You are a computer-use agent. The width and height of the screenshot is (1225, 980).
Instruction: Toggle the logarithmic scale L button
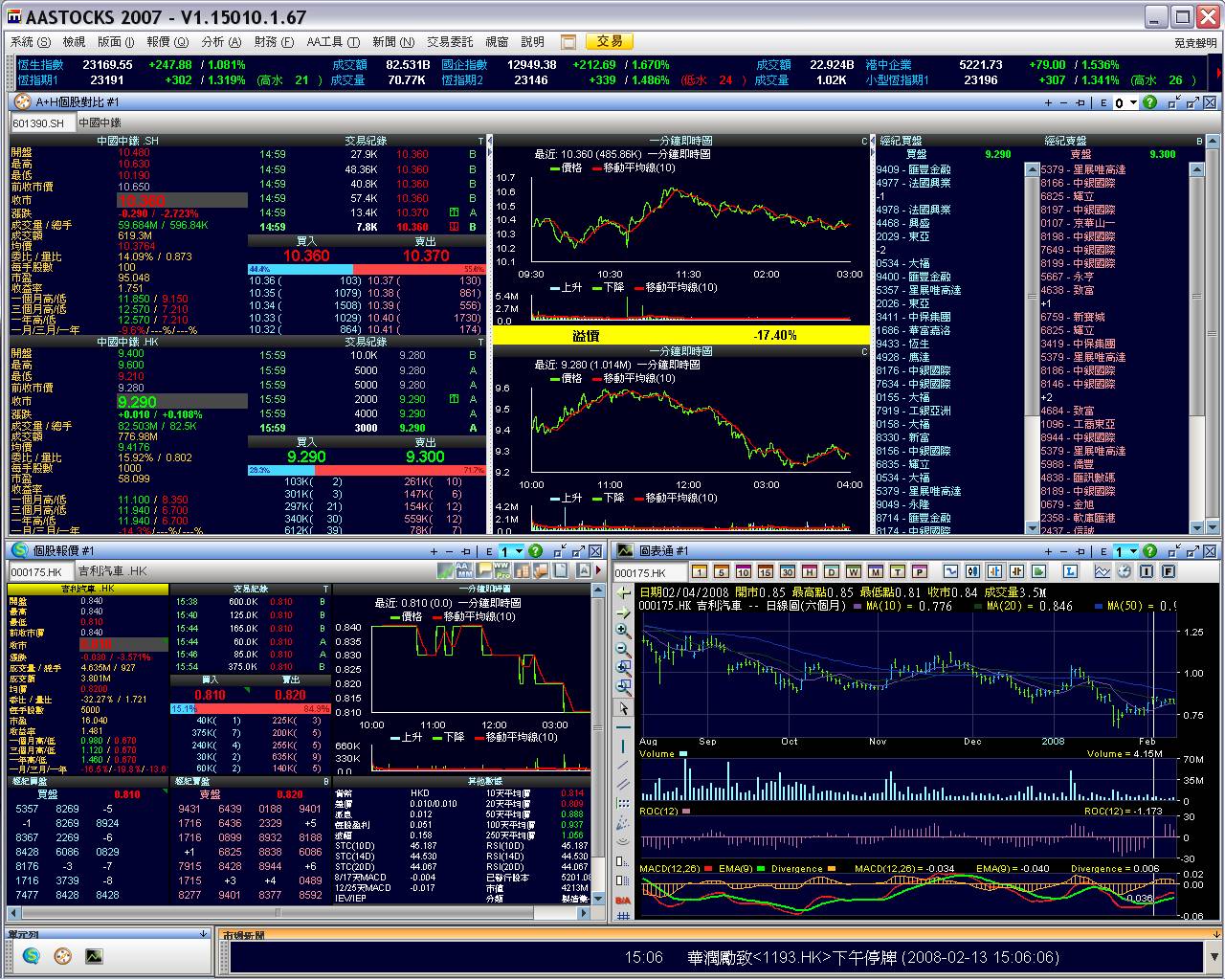(x=1070, y=571)
